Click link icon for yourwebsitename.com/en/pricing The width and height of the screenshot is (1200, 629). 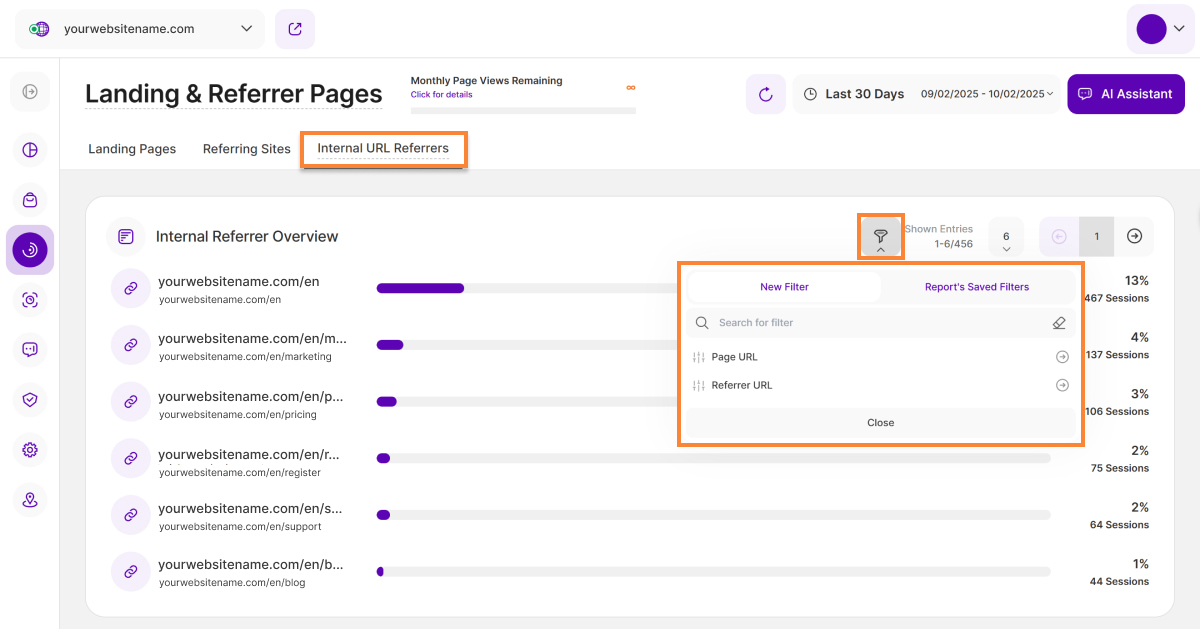pyautogui.click(x=130, y=401)
